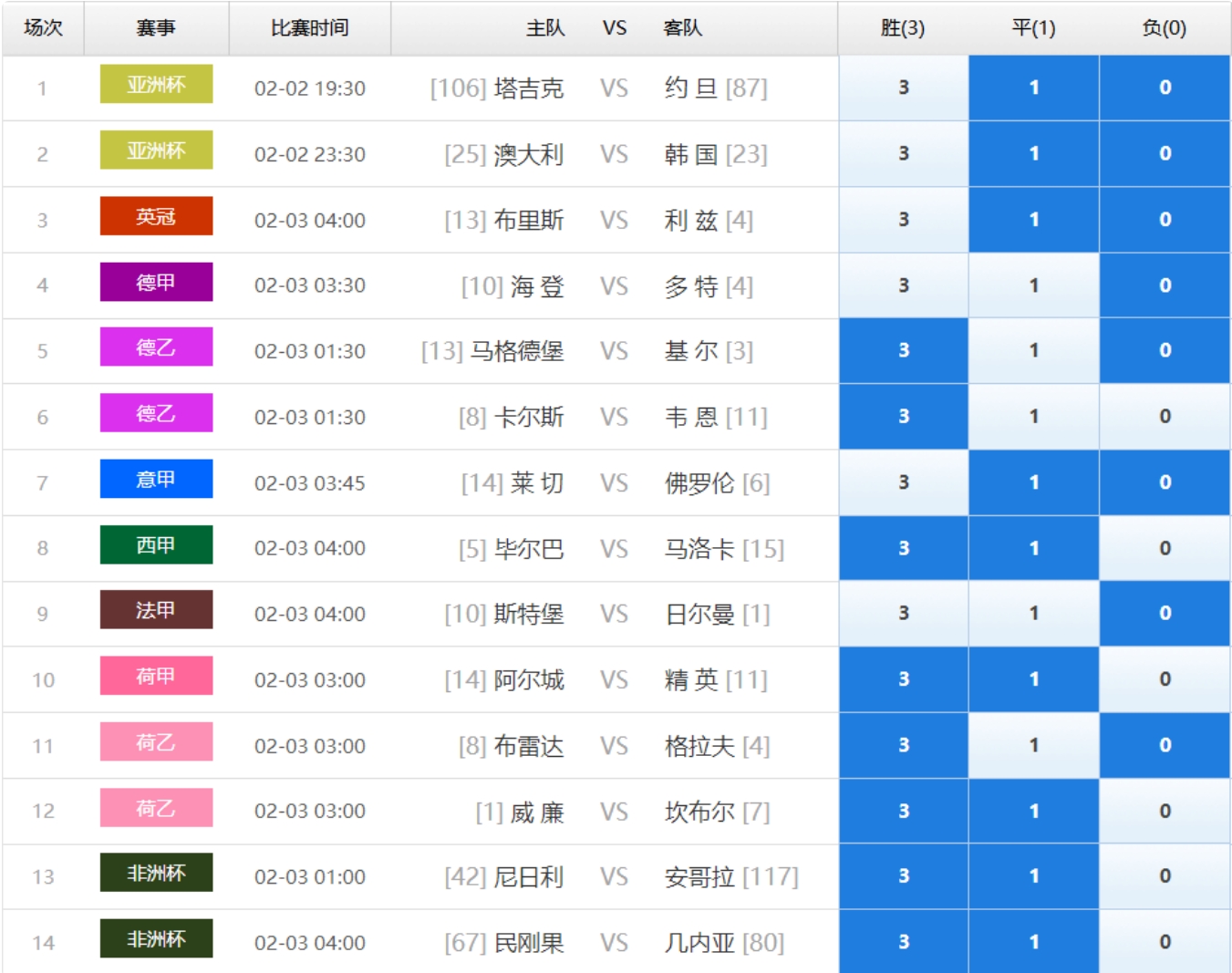Click match time 02-02 23:30

coord(310,154)
